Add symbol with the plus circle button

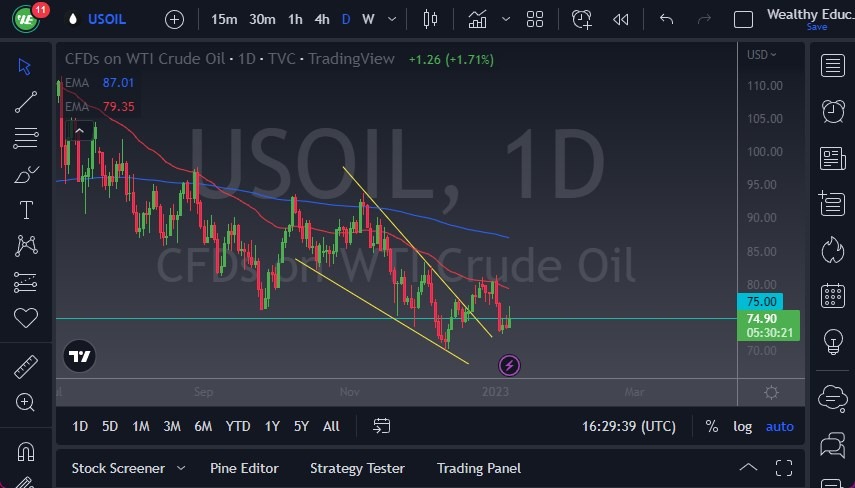(174, 20)
